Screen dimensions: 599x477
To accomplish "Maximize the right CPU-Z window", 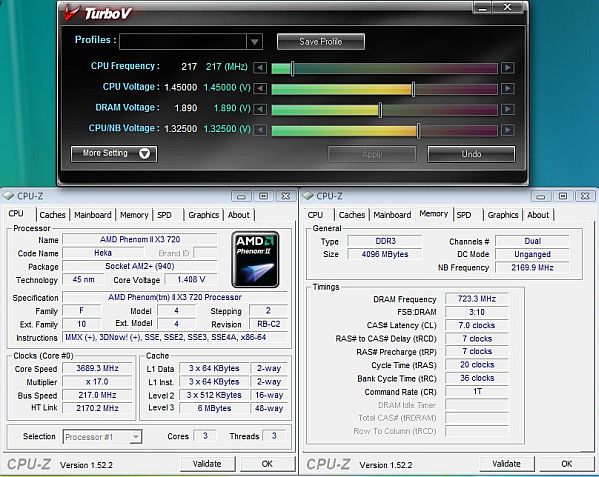I will pos(563,196).
